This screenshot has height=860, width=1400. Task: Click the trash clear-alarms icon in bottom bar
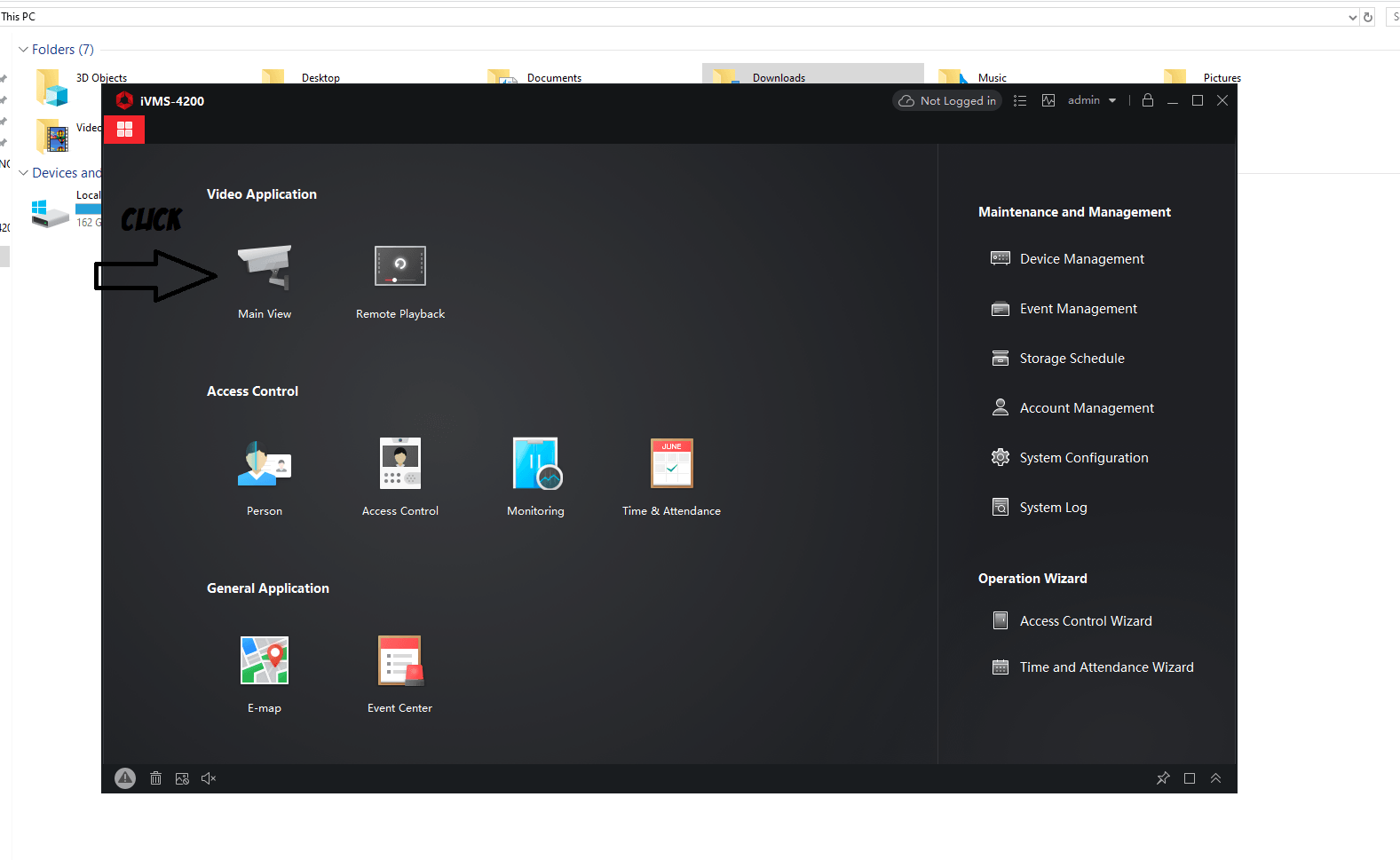click(155, 778)
